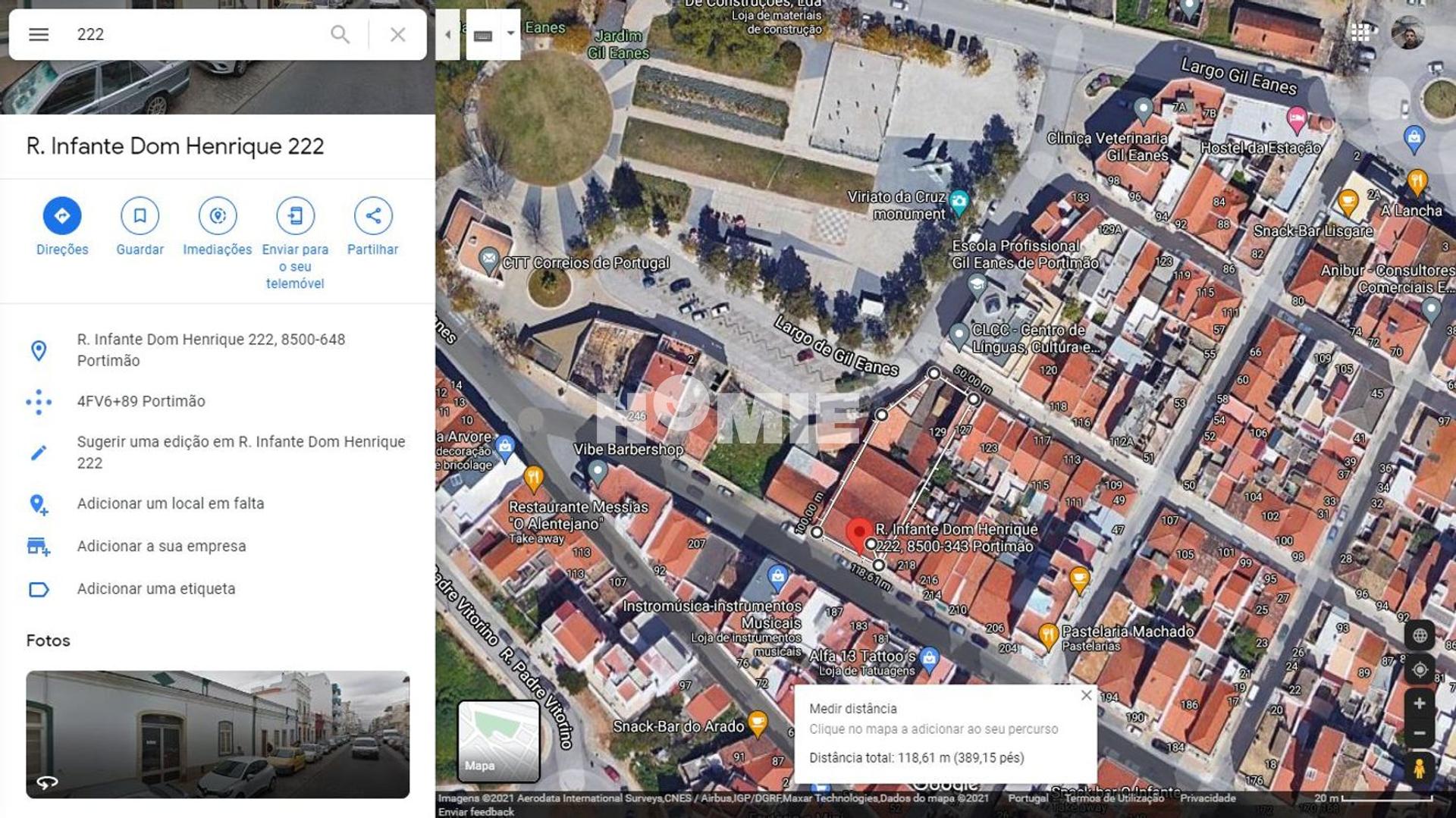Zoom out with the minus button
Viewport: 1456px width, 818px height.
click(1419, 734)
